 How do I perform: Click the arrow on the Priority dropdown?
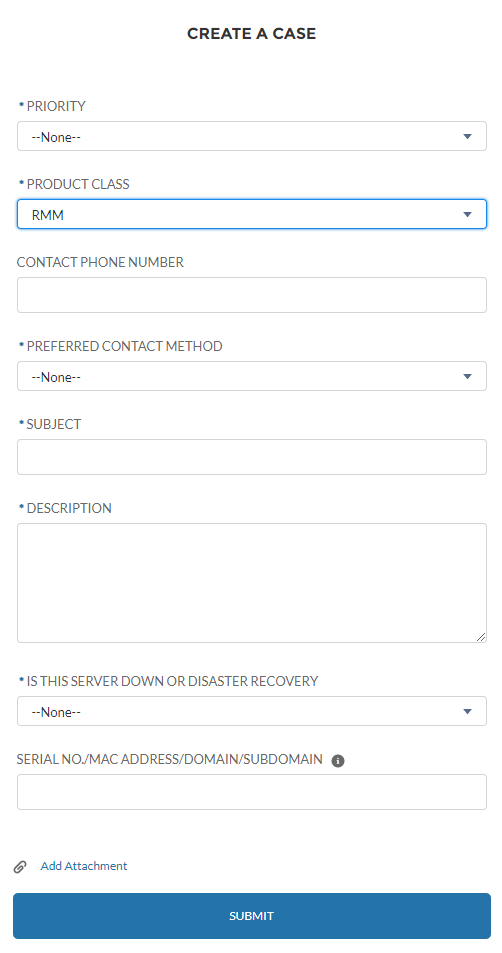(467, 137)
